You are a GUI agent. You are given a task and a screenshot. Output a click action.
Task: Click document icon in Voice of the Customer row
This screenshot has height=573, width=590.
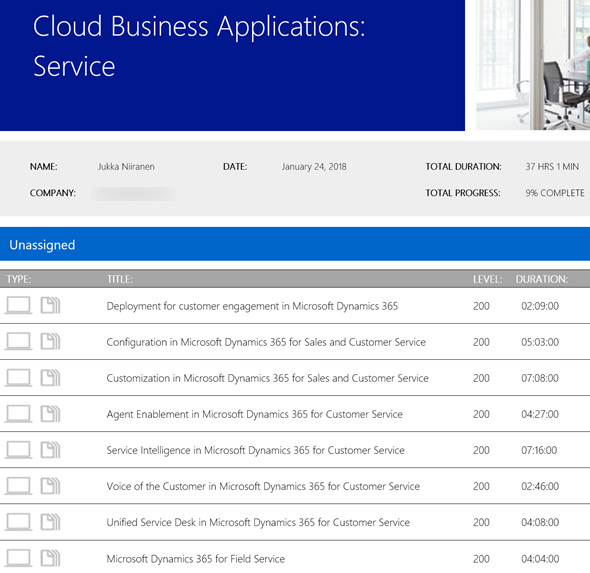click(x=50, y=486)
